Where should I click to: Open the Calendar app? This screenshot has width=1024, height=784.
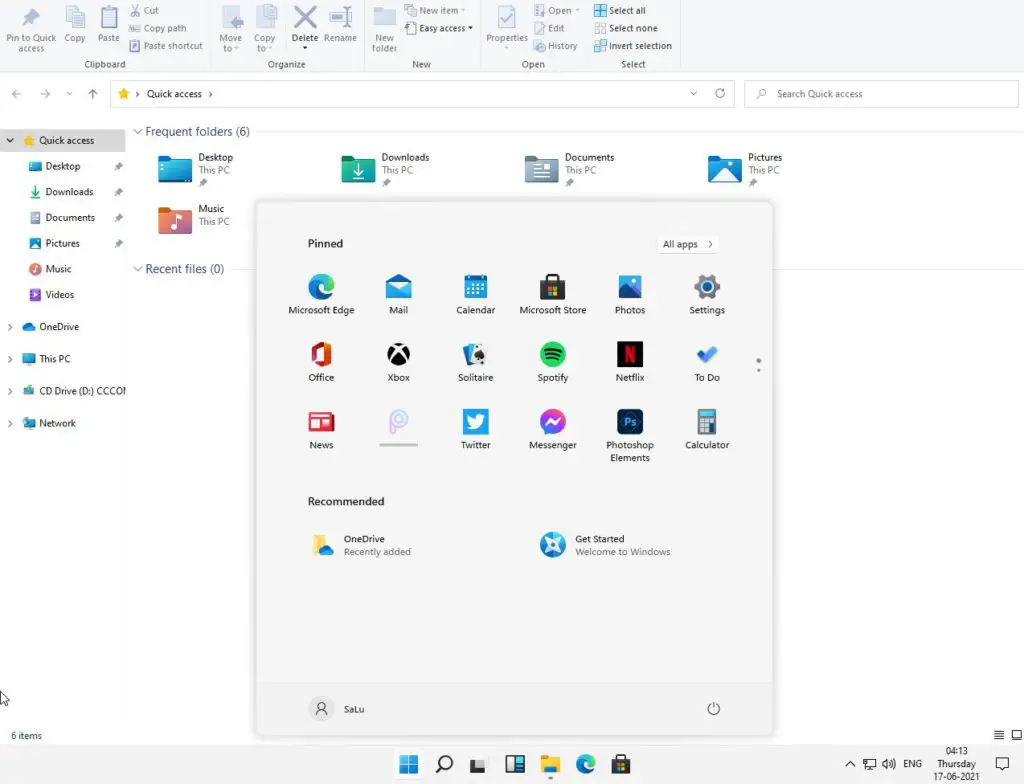[x=475, y=295]
